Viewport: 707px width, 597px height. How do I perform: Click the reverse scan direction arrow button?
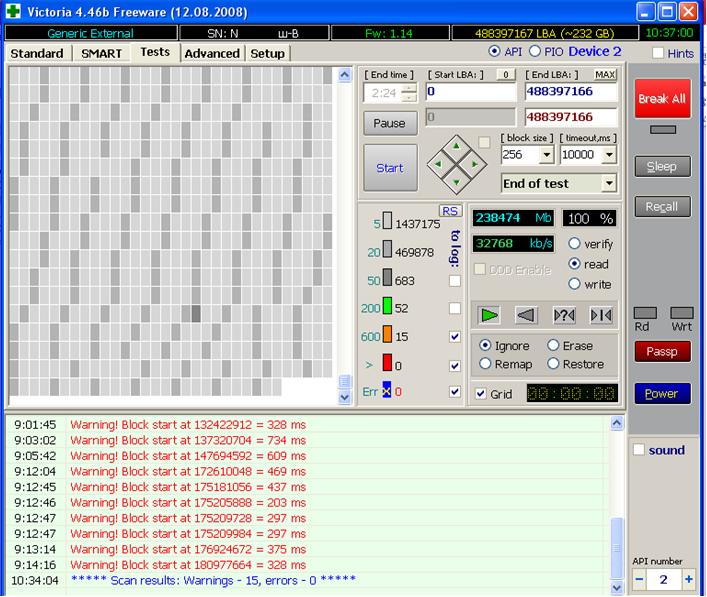pos(526,315)
